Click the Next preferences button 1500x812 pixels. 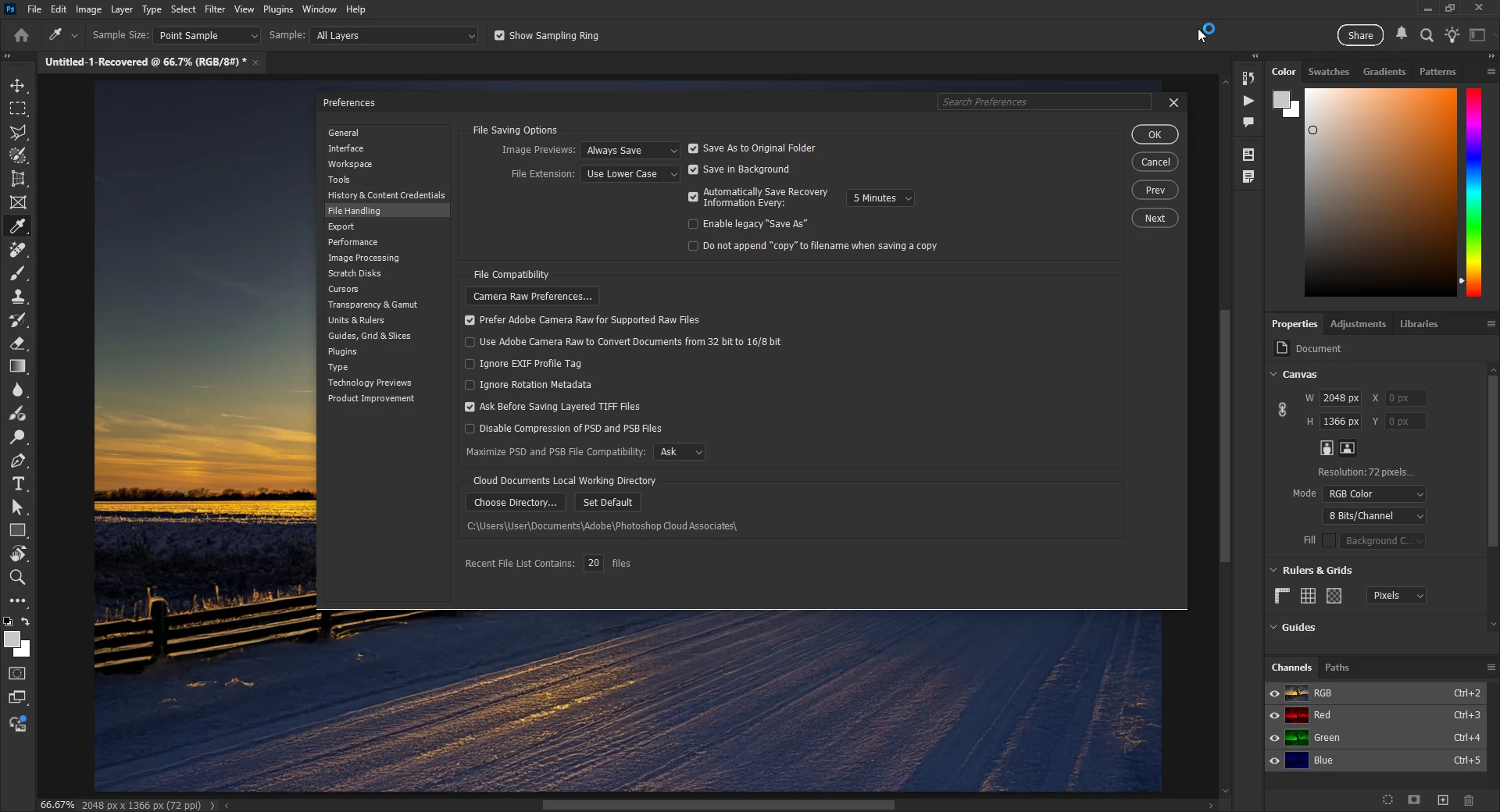click(1155, 219)
